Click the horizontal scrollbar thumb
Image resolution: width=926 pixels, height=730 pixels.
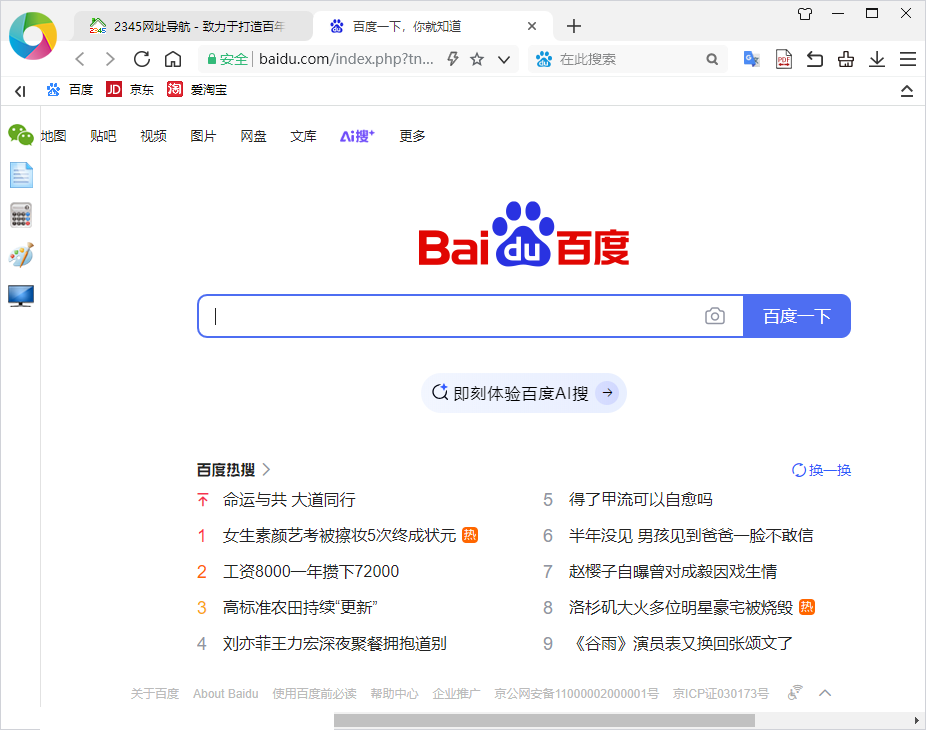tap(544, 721)
